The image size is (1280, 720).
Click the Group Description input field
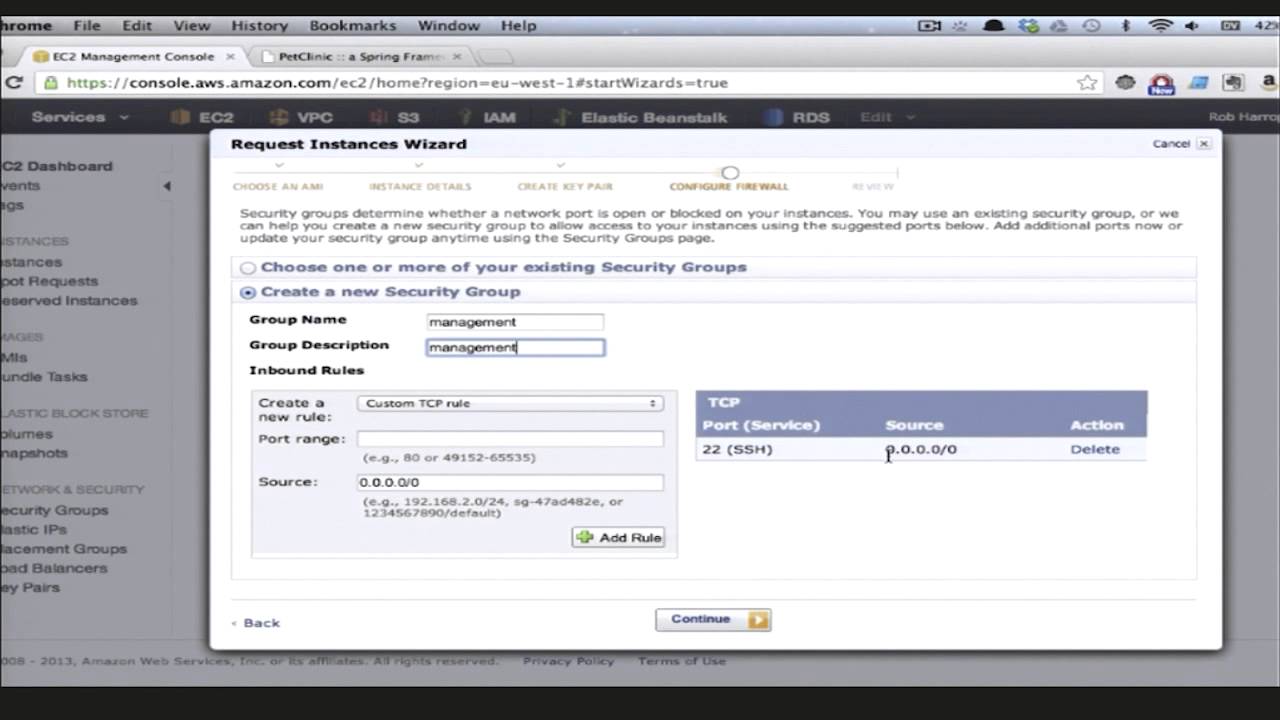[515, 347]
